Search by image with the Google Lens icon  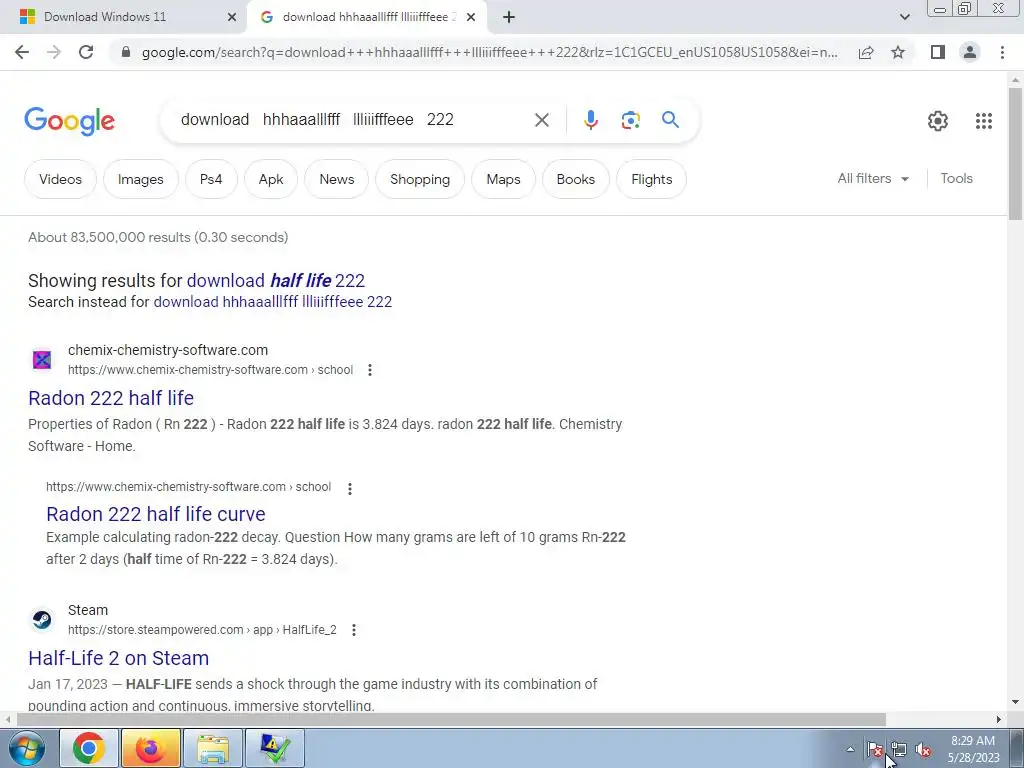pos(630,120)
